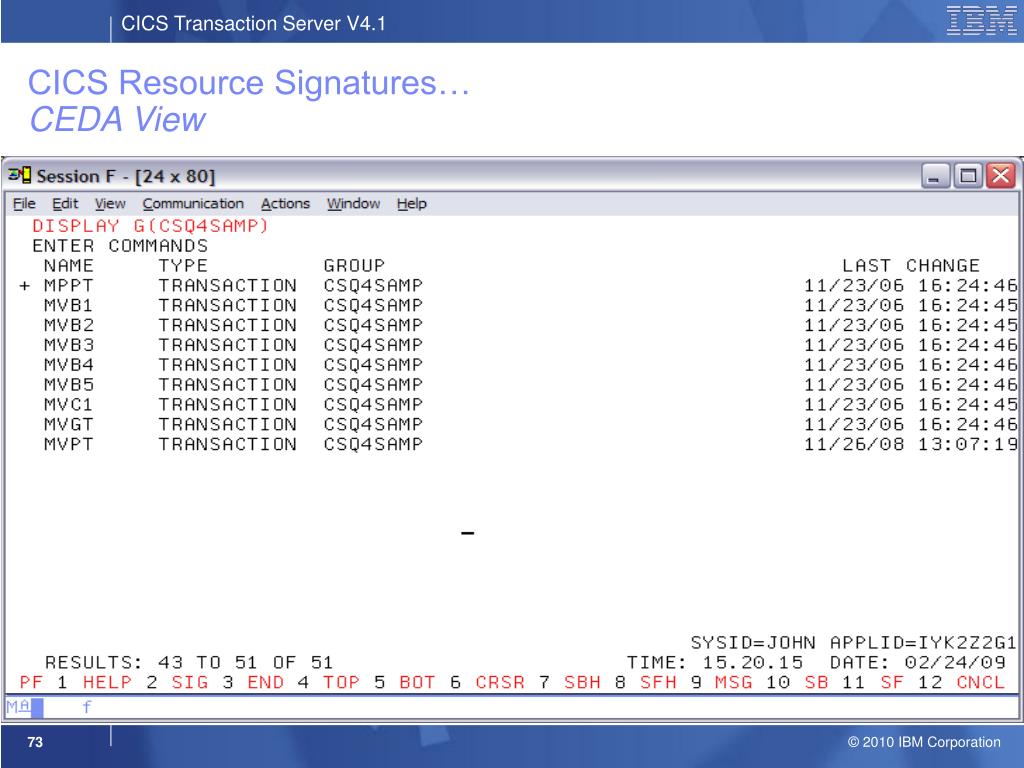The width and height of the screenshot is (1024, 768).
Task: Open the File menu
Action: tap(24, 204)
